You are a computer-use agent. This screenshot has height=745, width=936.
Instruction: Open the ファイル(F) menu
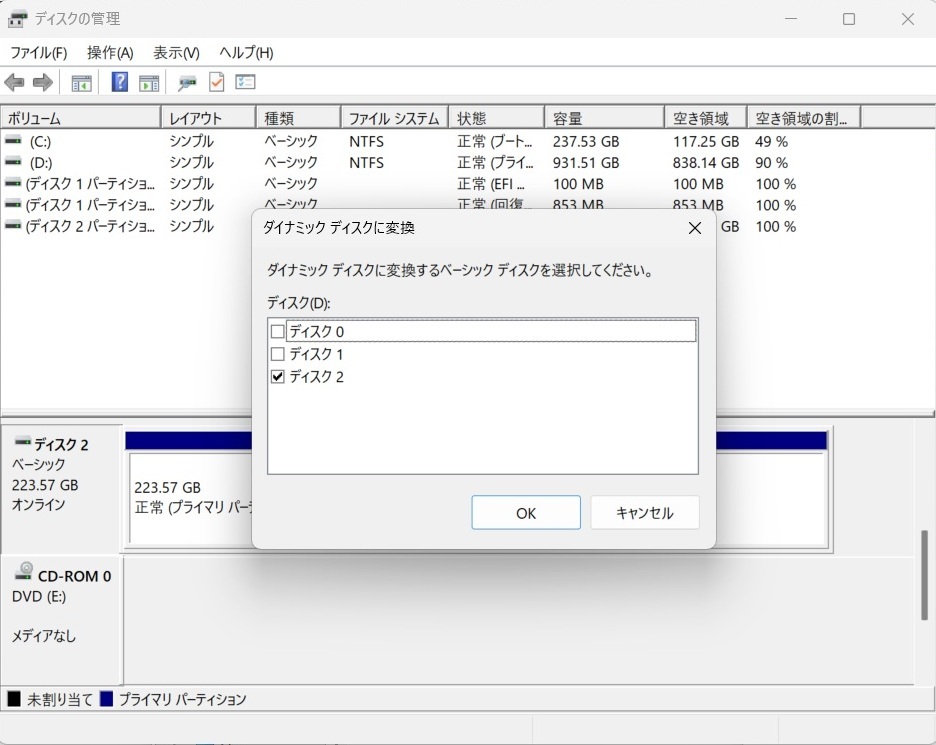point(38,53)
